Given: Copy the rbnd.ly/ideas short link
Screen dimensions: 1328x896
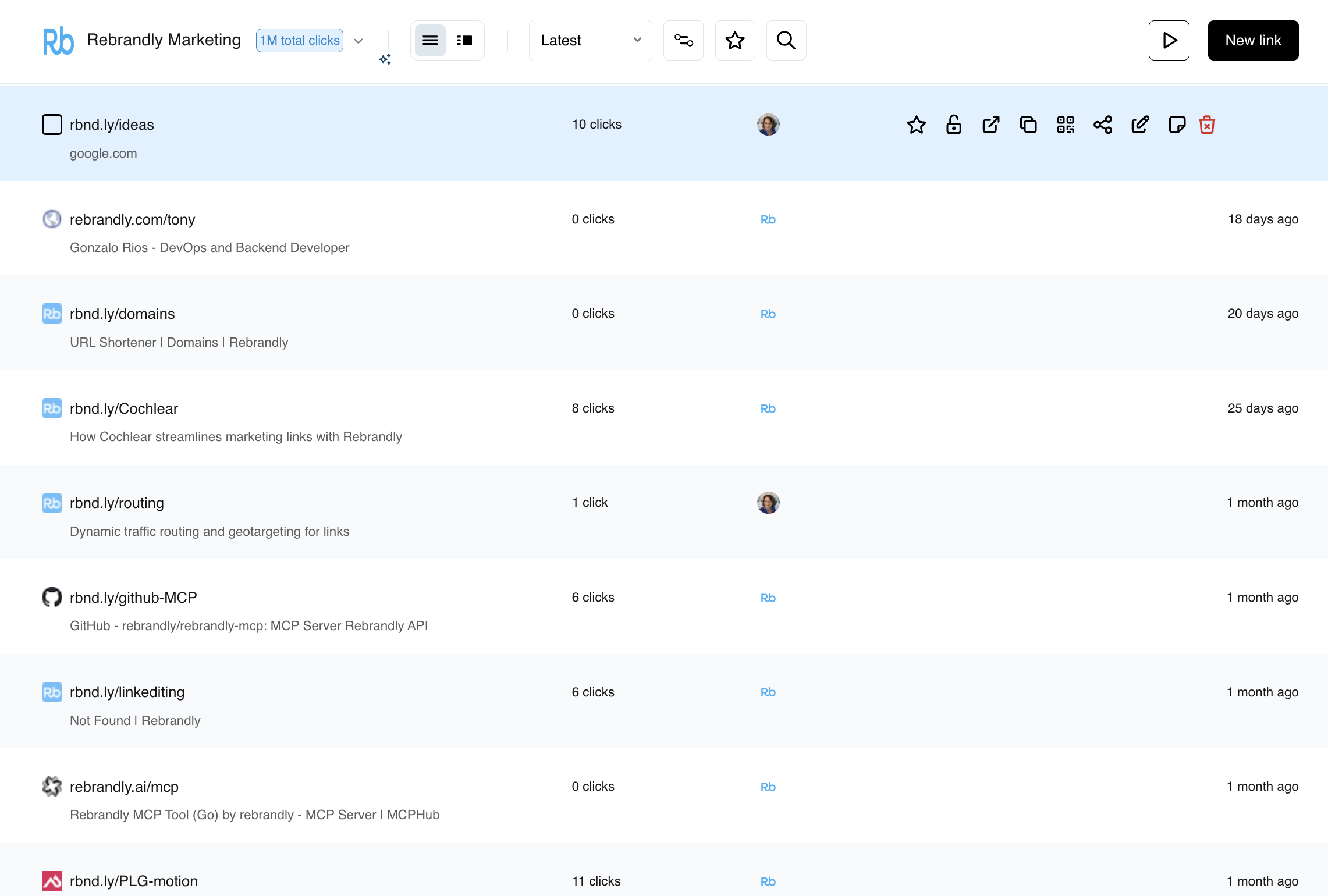Looking at the screenshot, I should 1028,125.
